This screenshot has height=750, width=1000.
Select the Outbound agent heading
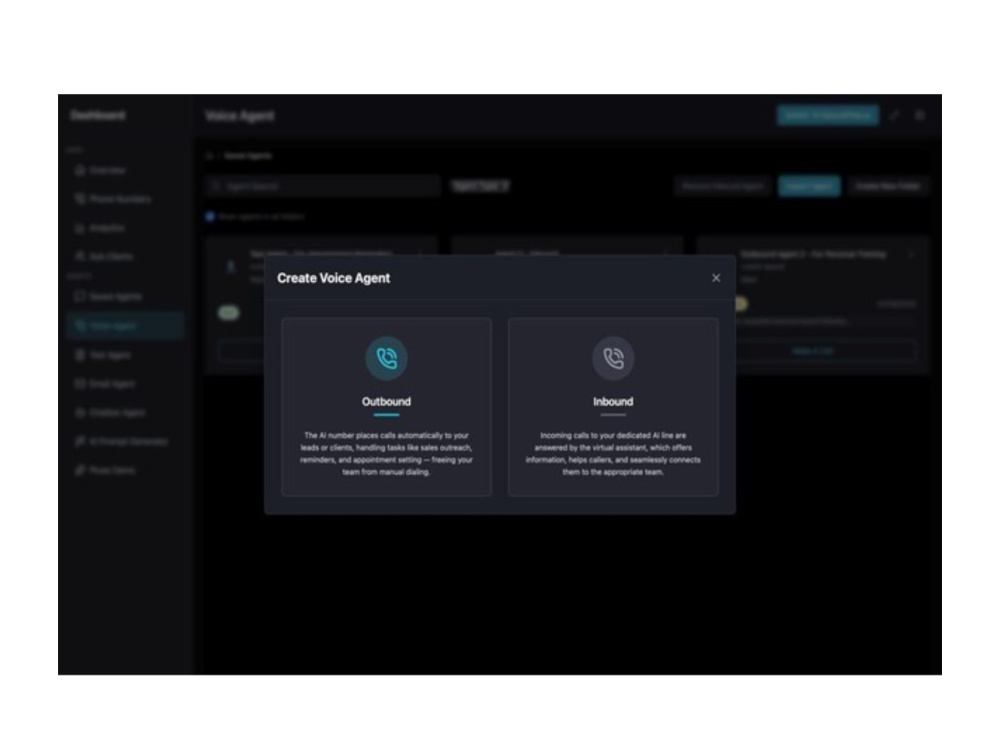click(x=386, y=402)
